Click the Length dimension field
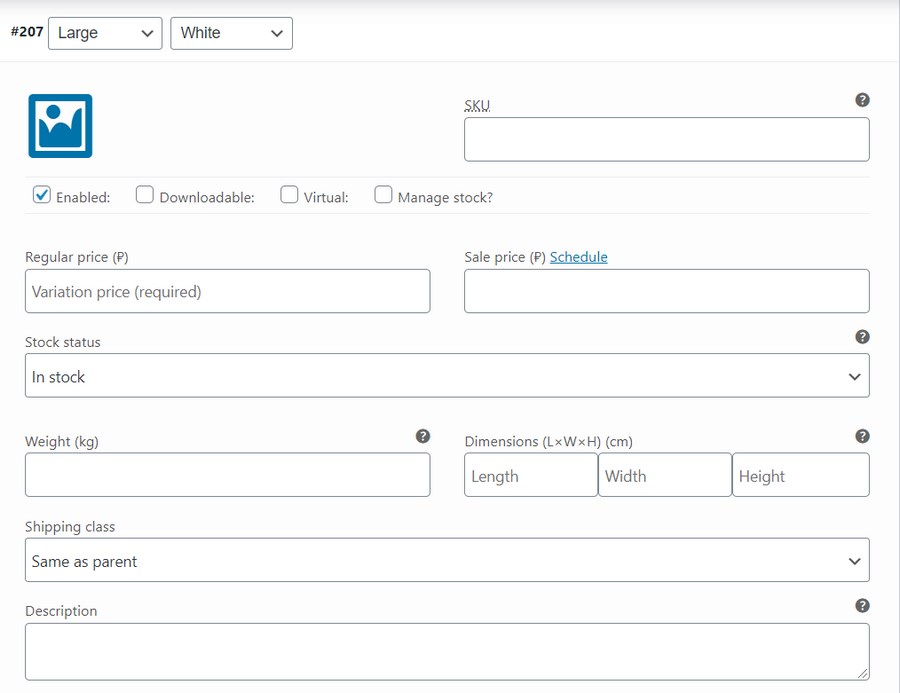This screenshot has height=693, width=900. pos(531,475)
